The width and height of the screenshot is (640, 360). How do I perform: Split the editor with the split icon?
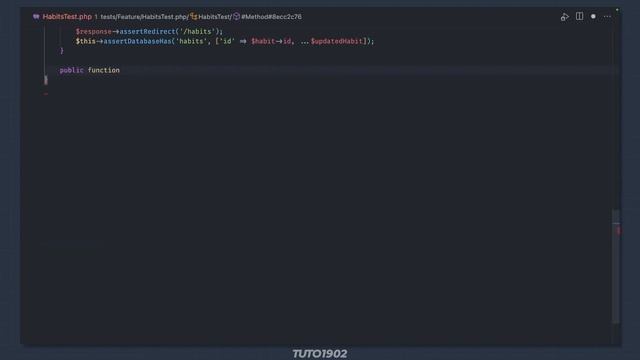pos(579,16)
